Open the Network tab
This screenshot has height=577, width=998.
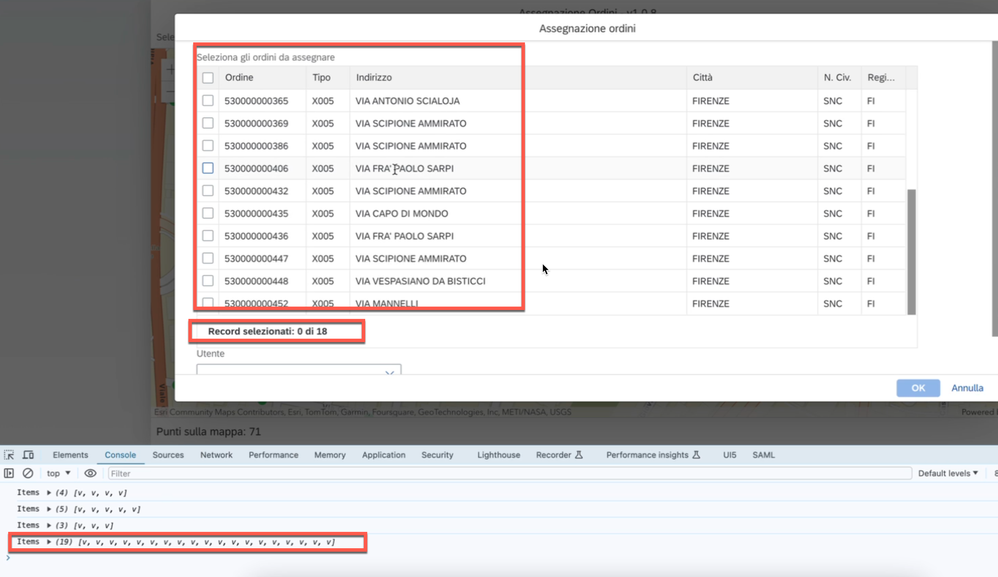216,455
